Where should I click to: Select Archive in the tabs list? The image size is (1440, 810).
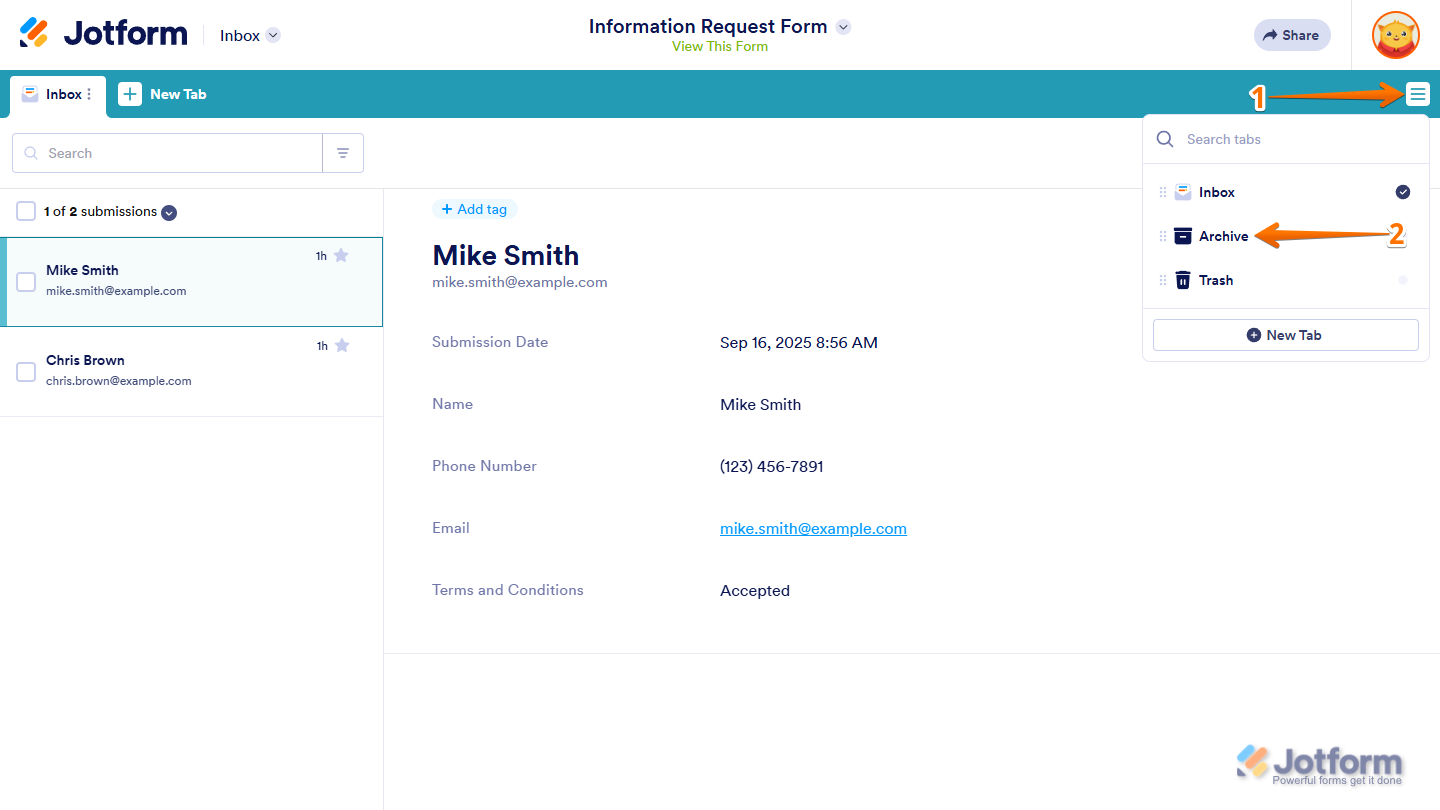pos(1223,236)
